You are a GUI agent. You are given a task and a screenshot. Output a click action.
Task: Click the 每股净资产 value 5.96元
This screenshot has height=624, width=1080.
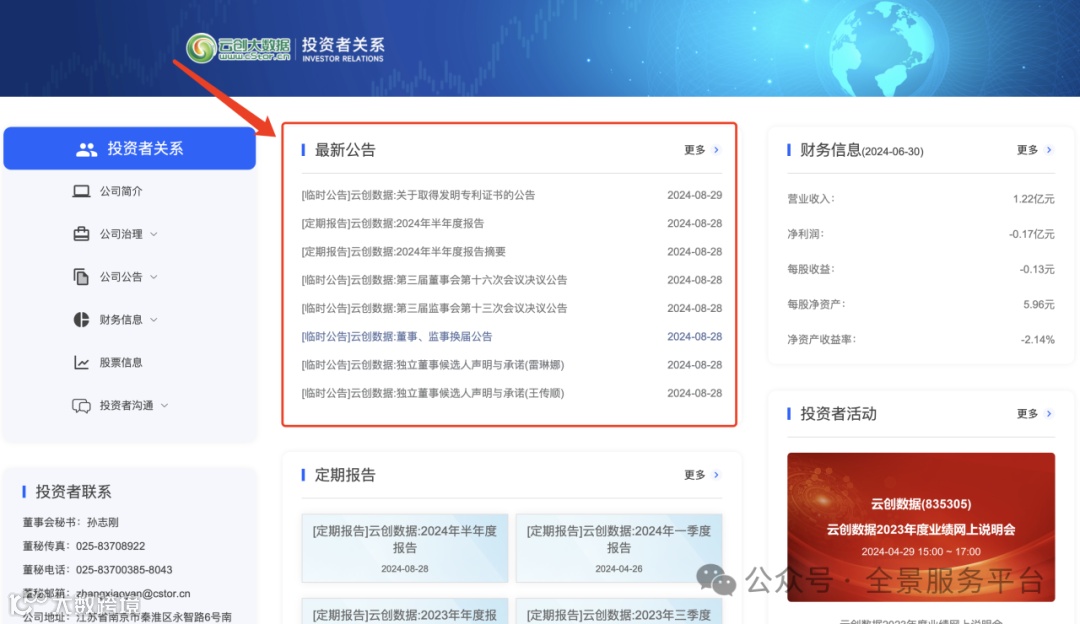point(1039,304)
